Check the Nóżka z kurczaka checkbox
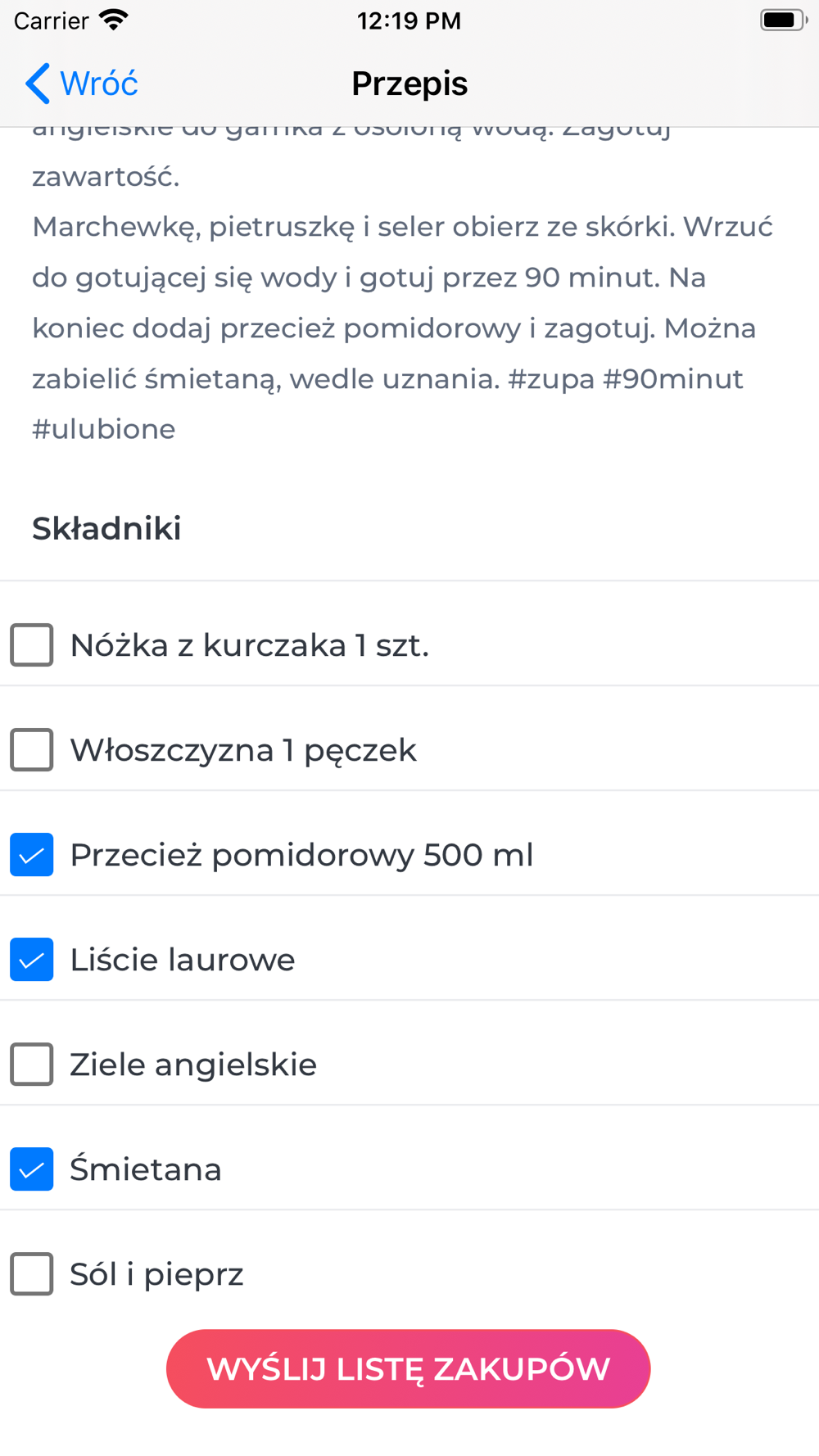Viewport: 819px width, 1456px height. pos(32,645)
